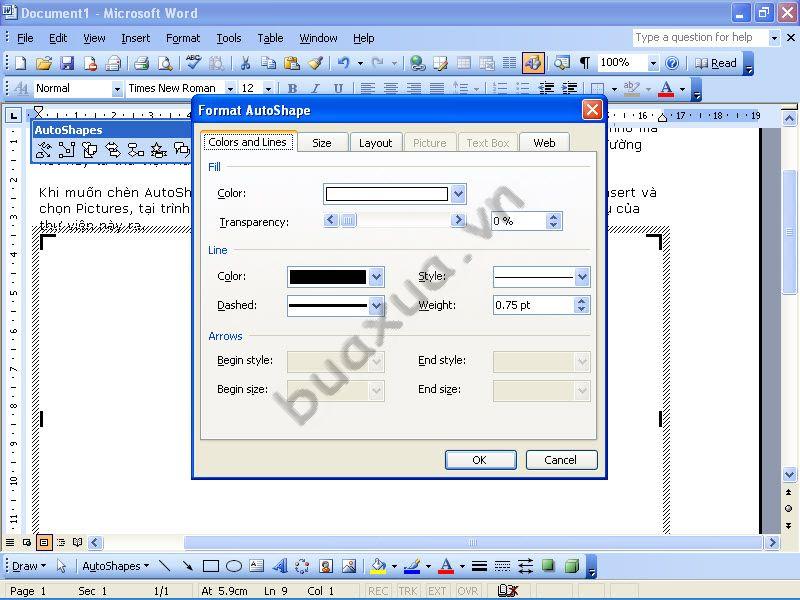
Task: Open the Fill Color dropdown in the dialog
Action: coord(458,194)
